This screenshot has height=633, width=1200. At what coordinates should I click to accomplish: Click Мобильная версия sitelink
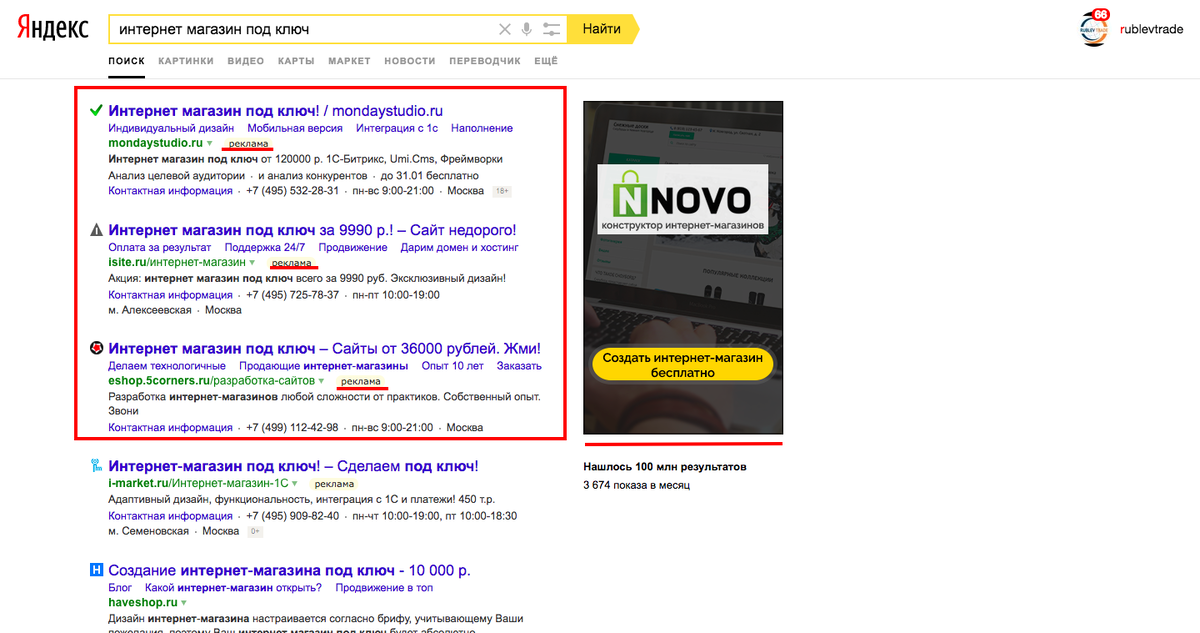[x=295, y=128]
